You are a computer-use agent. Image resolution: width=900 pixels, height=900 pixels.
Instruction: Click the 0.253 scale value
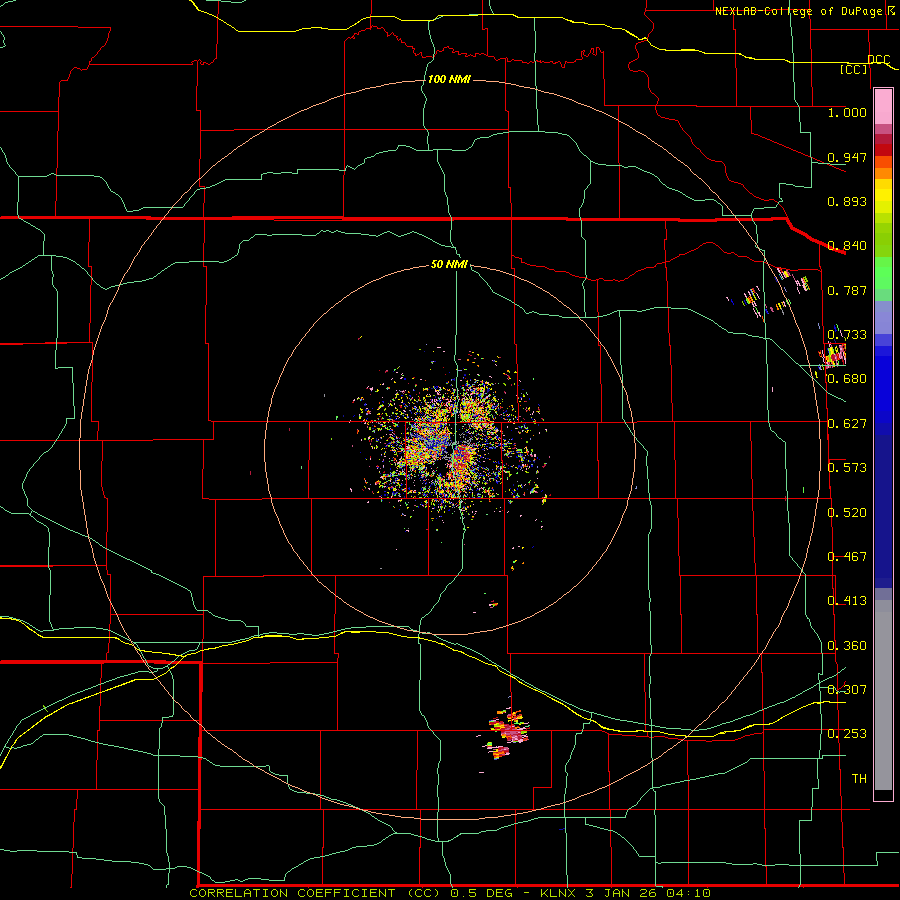pyautogui.click(x=847, y=734)
